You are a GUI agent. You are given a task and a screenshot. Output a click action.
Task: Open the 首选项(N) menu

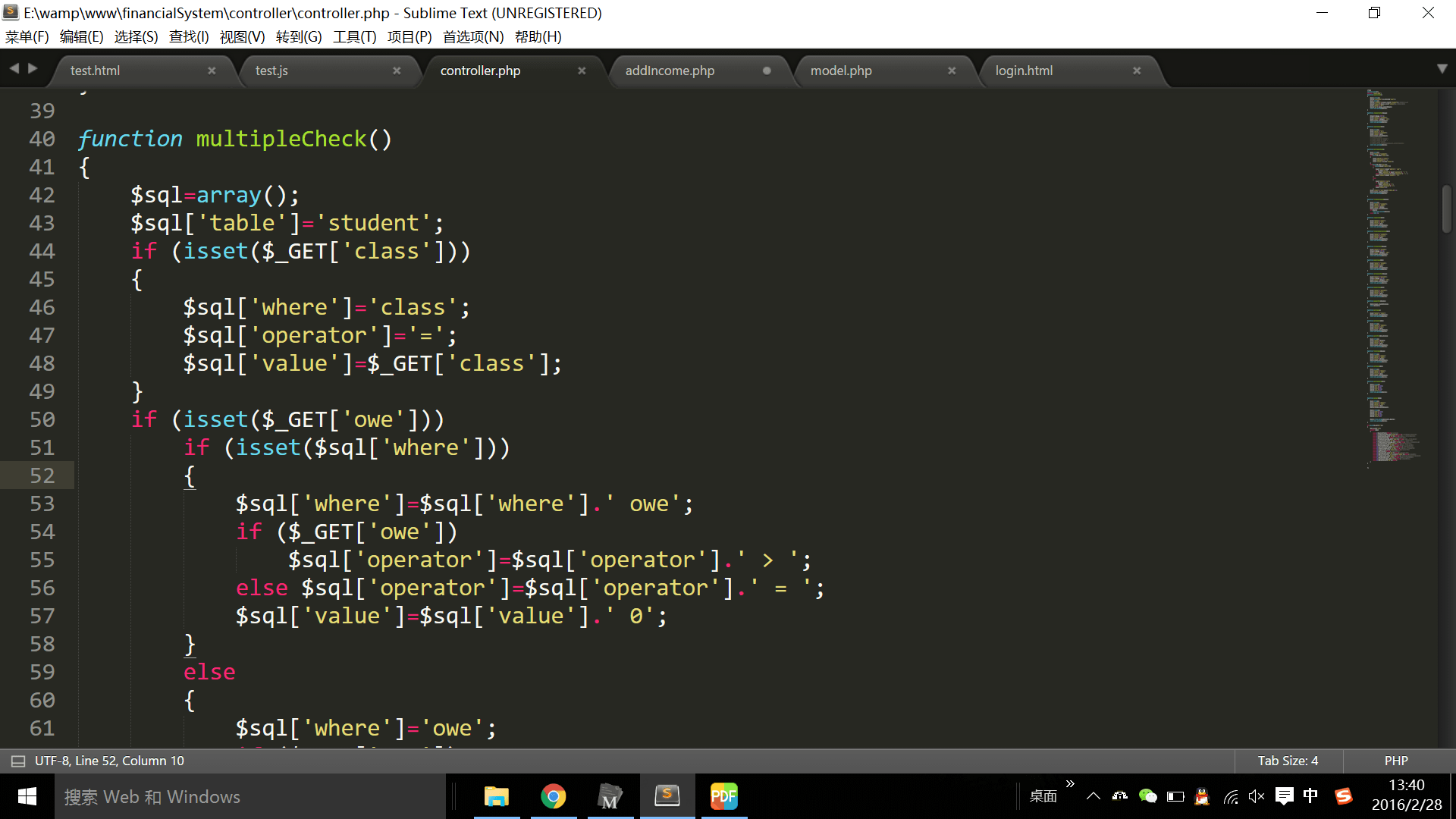click(x=473, y=36)
